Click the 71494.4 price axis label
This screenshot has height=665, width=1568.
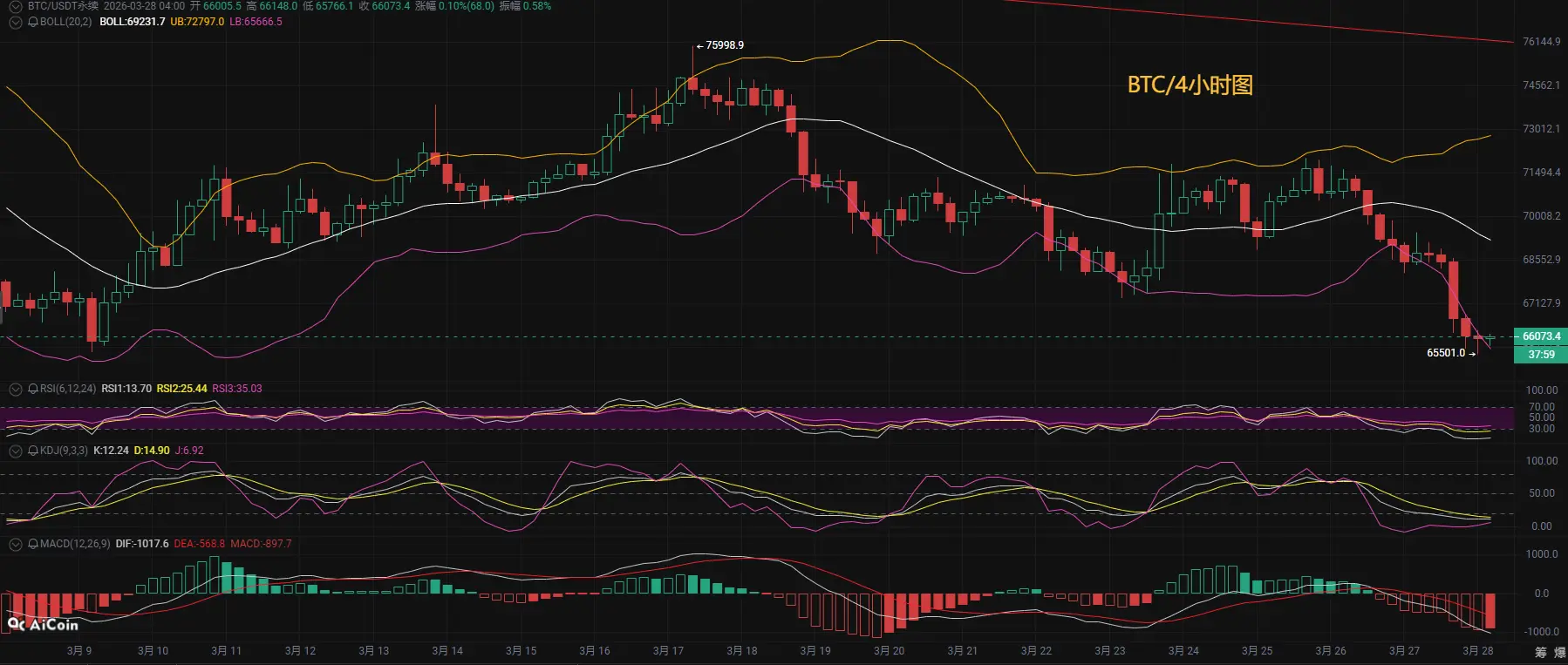point(1542,173)
